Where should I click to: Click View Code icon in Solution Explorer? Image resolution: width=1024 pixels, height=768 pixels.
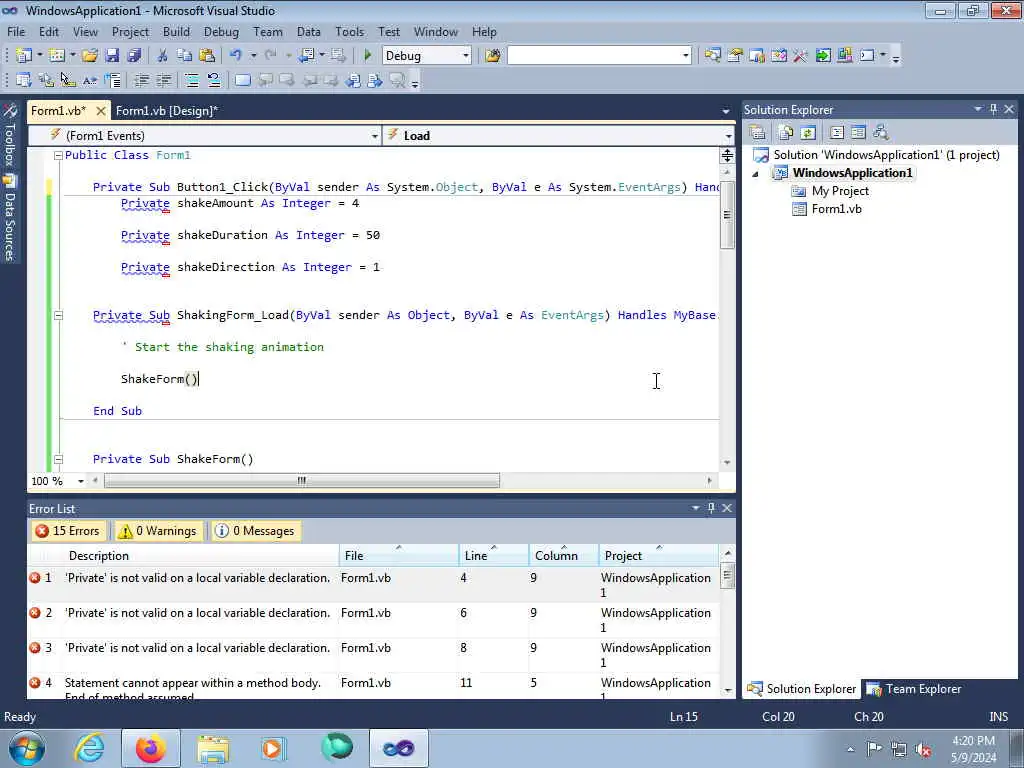click(x=837, y=133)
